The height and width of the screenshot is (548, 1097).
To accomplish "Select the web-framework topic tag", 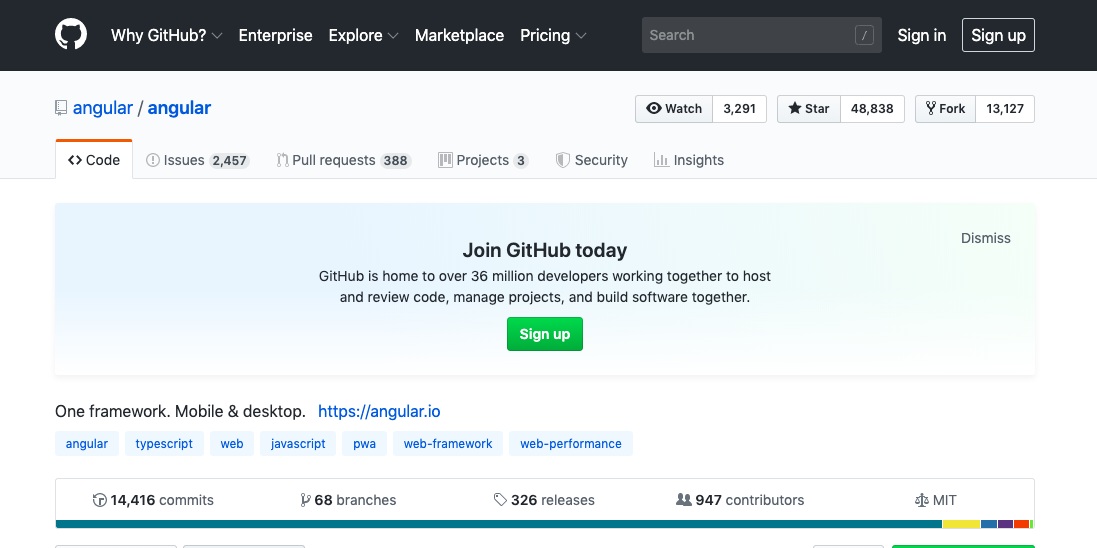I will (448, 443).
